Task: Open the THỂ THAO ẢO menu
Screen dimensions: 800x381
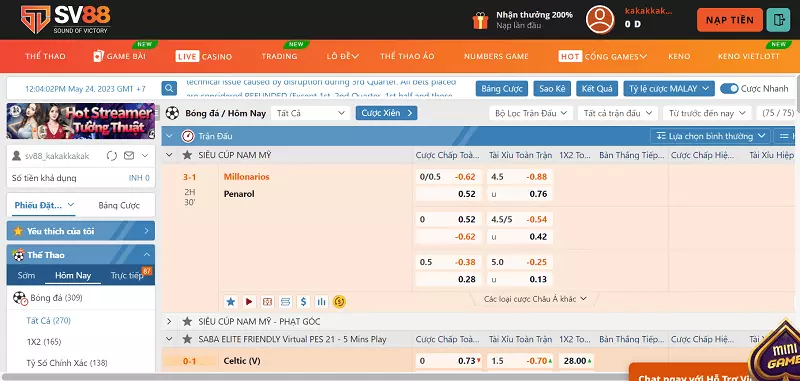Action: click(x=407, y=57)
